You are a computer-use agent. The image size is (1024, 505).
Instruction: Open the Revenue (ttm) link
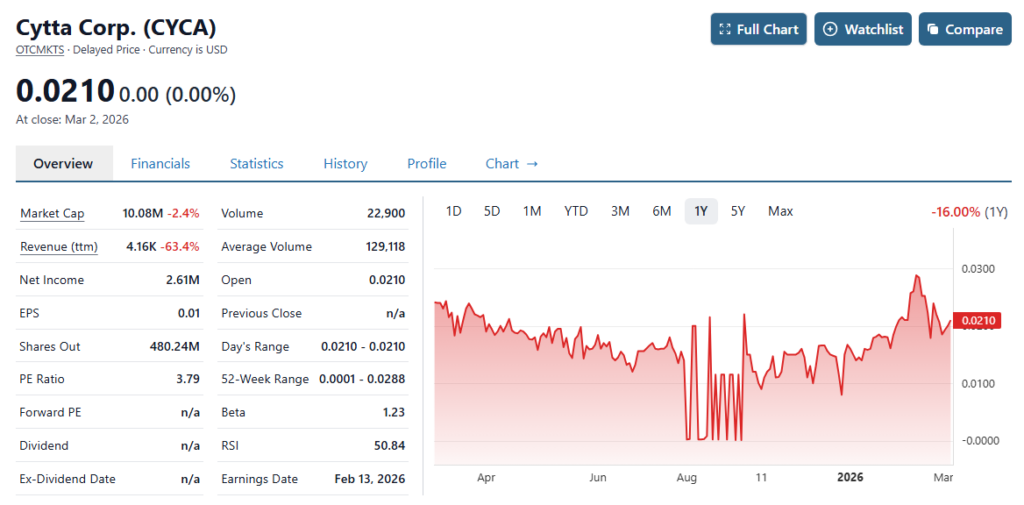click(x=58, y=246)
